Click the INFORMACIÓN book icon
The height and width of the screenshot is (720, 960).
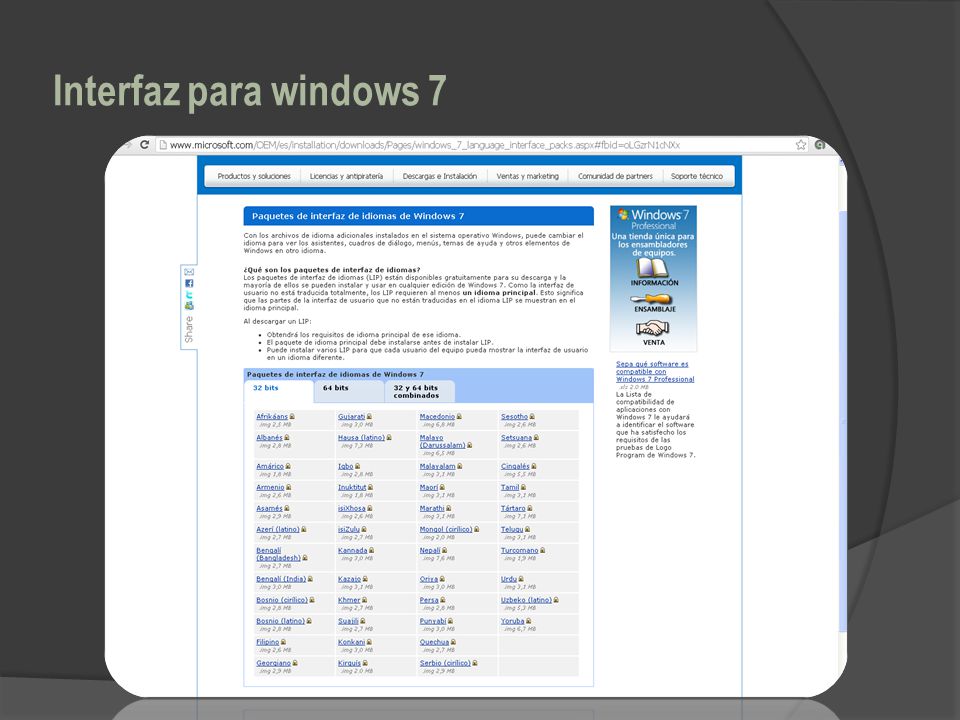652,268
